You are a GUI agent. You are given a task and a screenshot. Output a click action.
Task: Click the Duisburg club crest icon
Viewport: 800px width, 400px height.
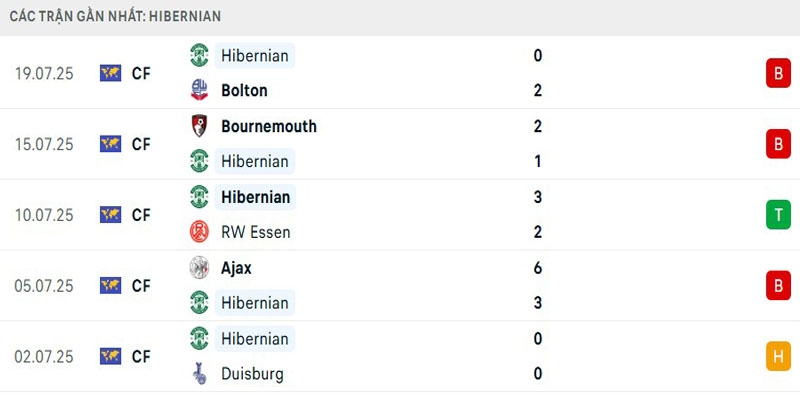(199, 374)
